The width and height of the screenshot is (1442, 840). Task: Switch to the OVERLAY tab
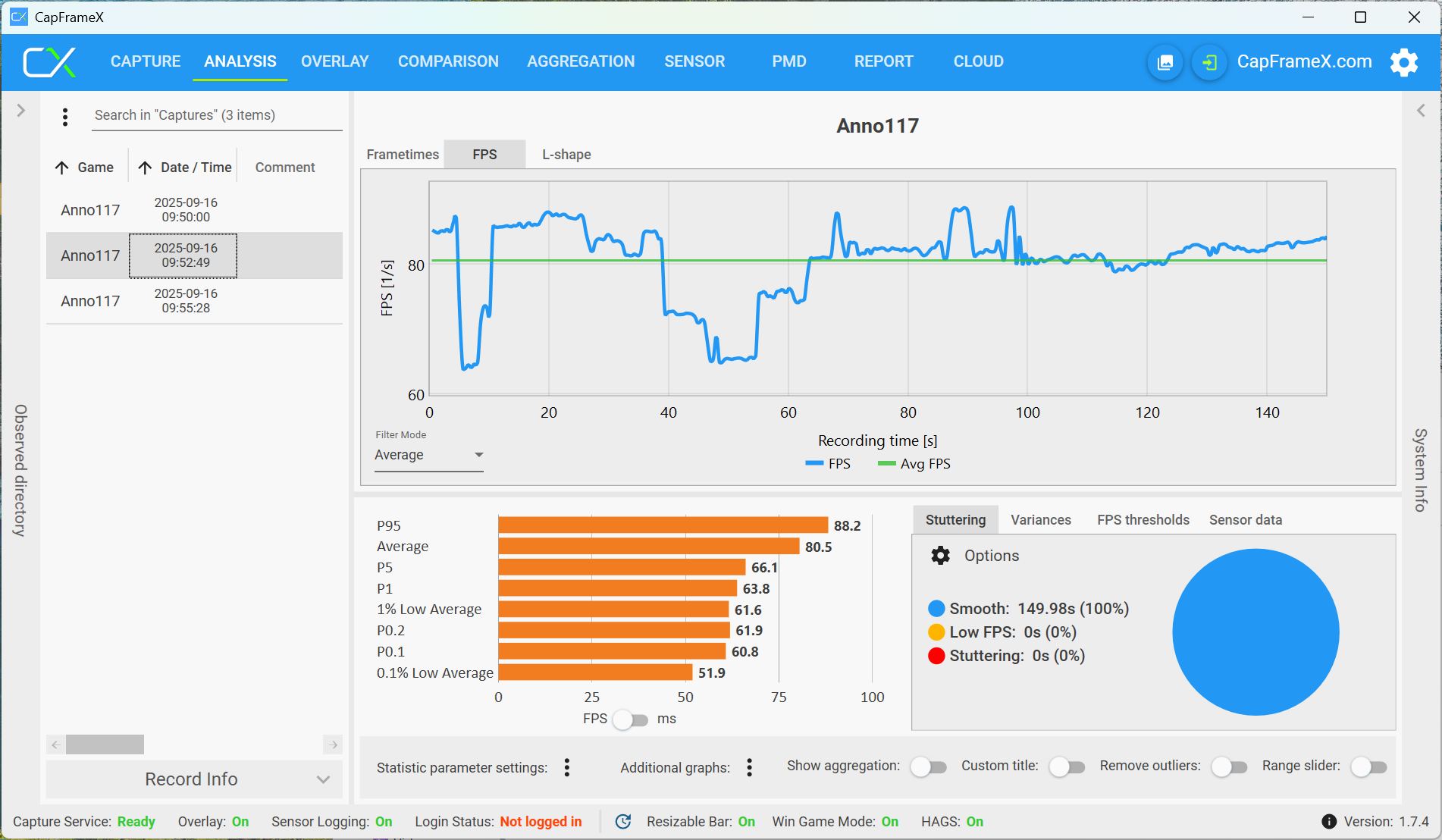click(x=335, y=61)
